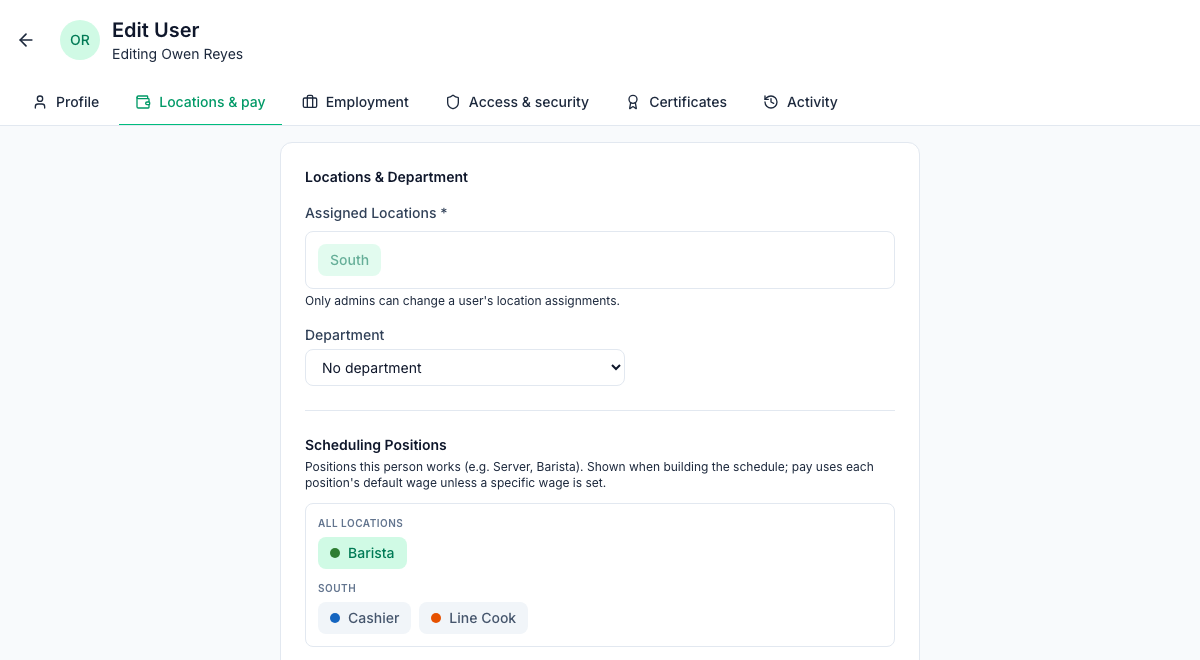Click the Activity history icon
This screenshot has height=660, width=1200.
[x=771, y=102]
